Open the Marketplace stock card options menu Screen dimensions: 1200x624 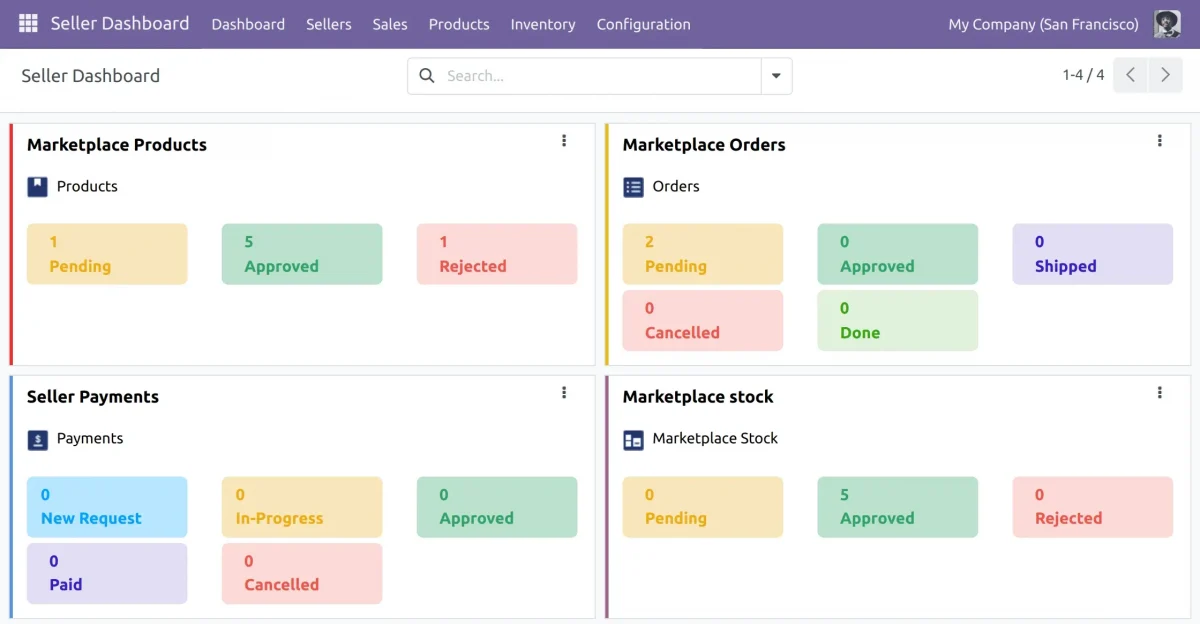tap(1160, 392)
